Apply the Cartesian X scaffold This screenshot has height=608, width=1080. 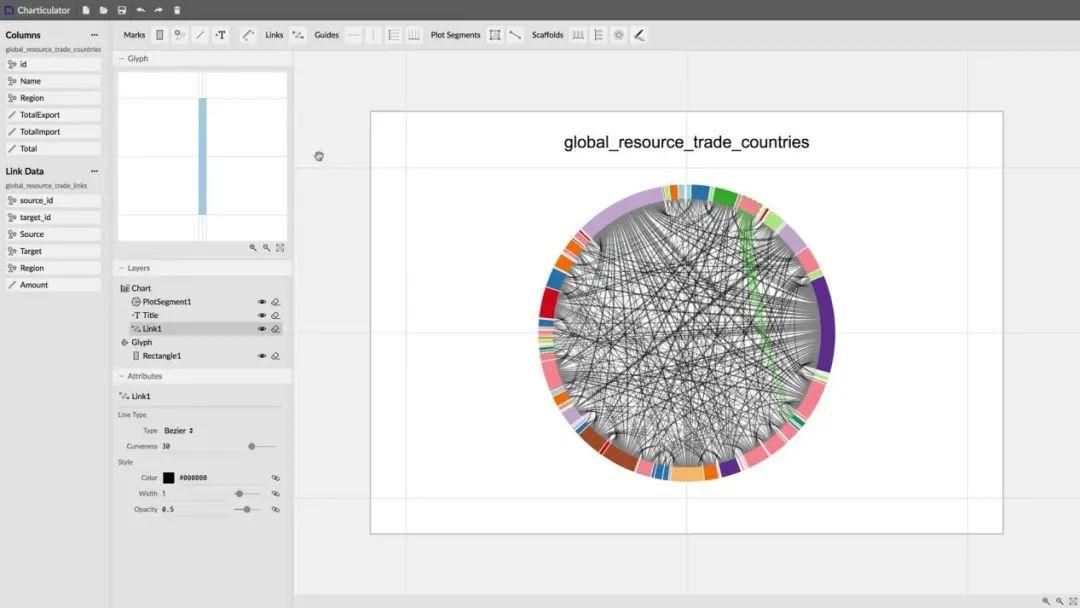[x=579, y=35]
